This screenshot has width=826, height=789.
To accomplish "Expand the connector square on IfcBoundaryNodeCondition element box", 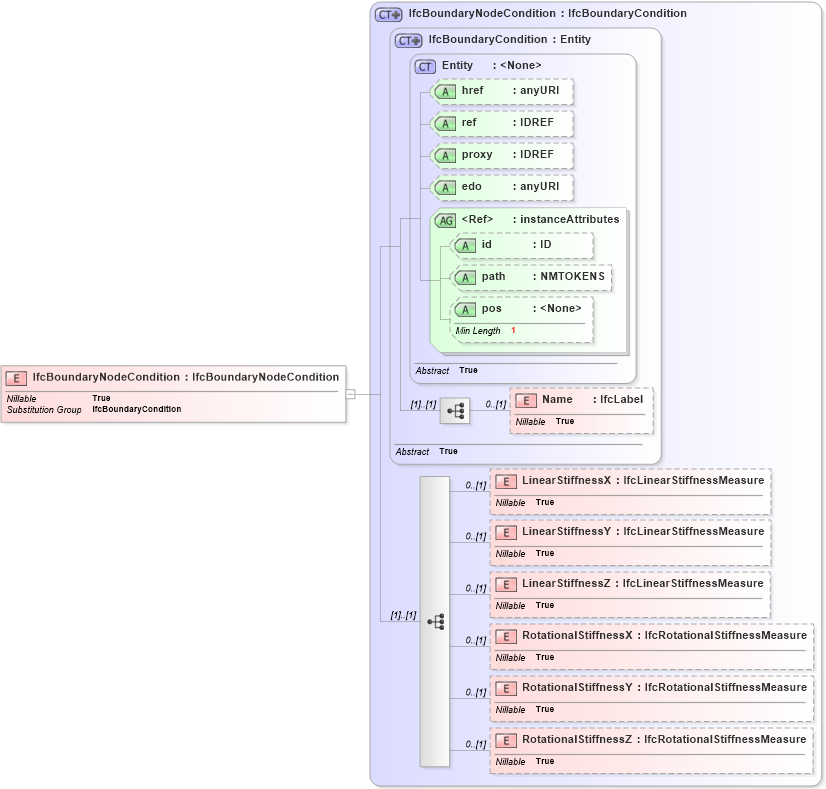I will tap(350, 395).
